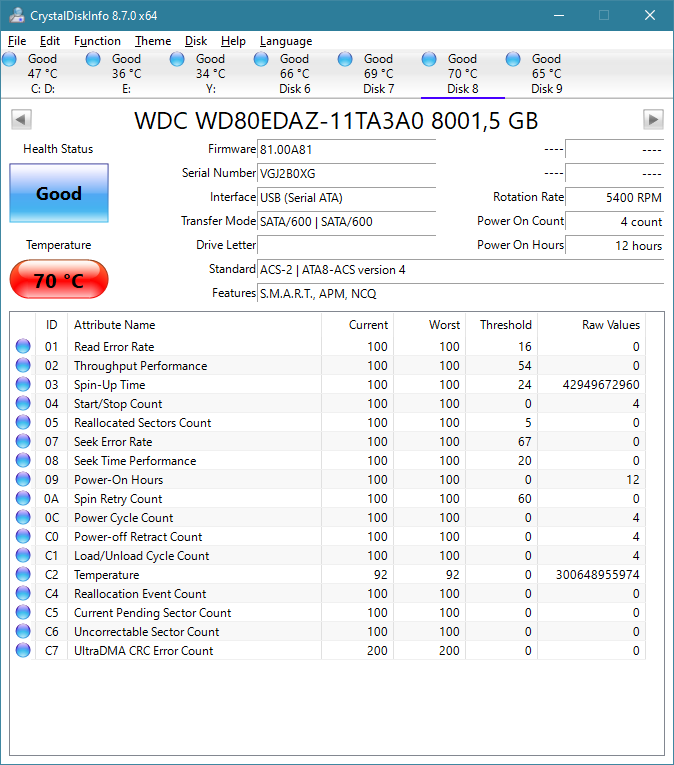Viewport: 674px width, 765px height.
Task: Click status icon of Seek Time Performance
Action: pyautogui.click(x=23, y=460)
